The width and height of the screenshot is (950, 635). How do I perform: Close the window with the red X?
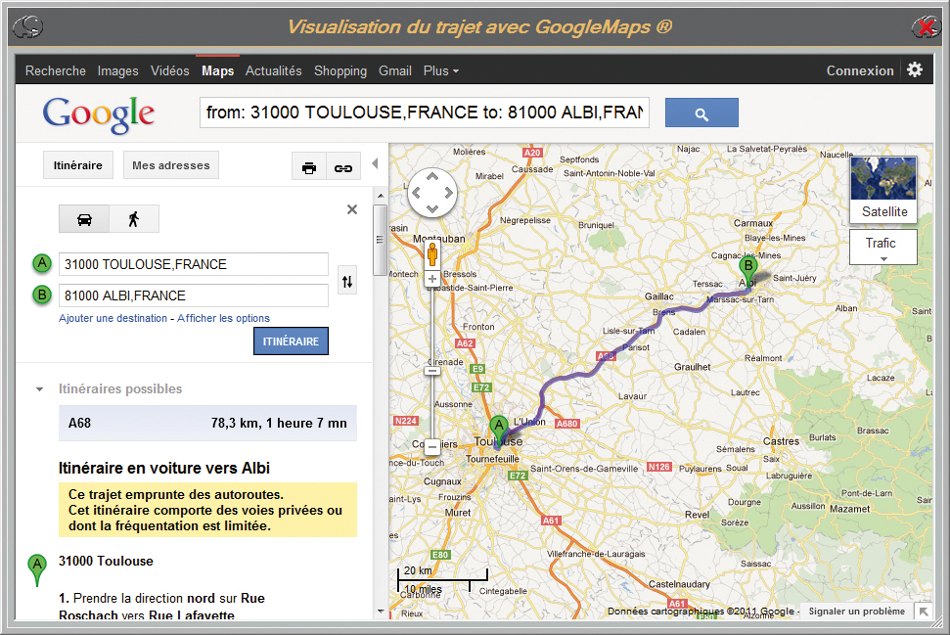coord(926,27)
